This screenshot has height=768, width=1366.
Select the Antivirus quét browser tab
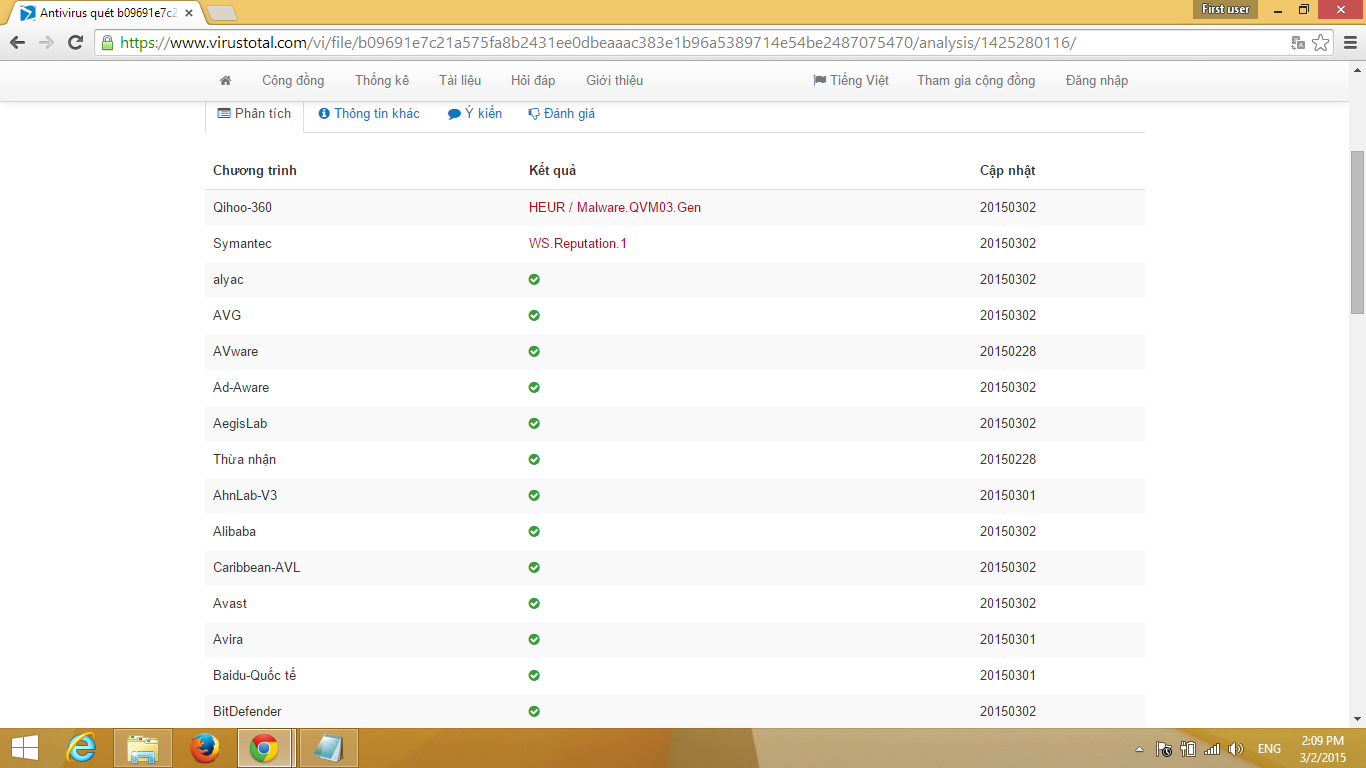point(105,13)
